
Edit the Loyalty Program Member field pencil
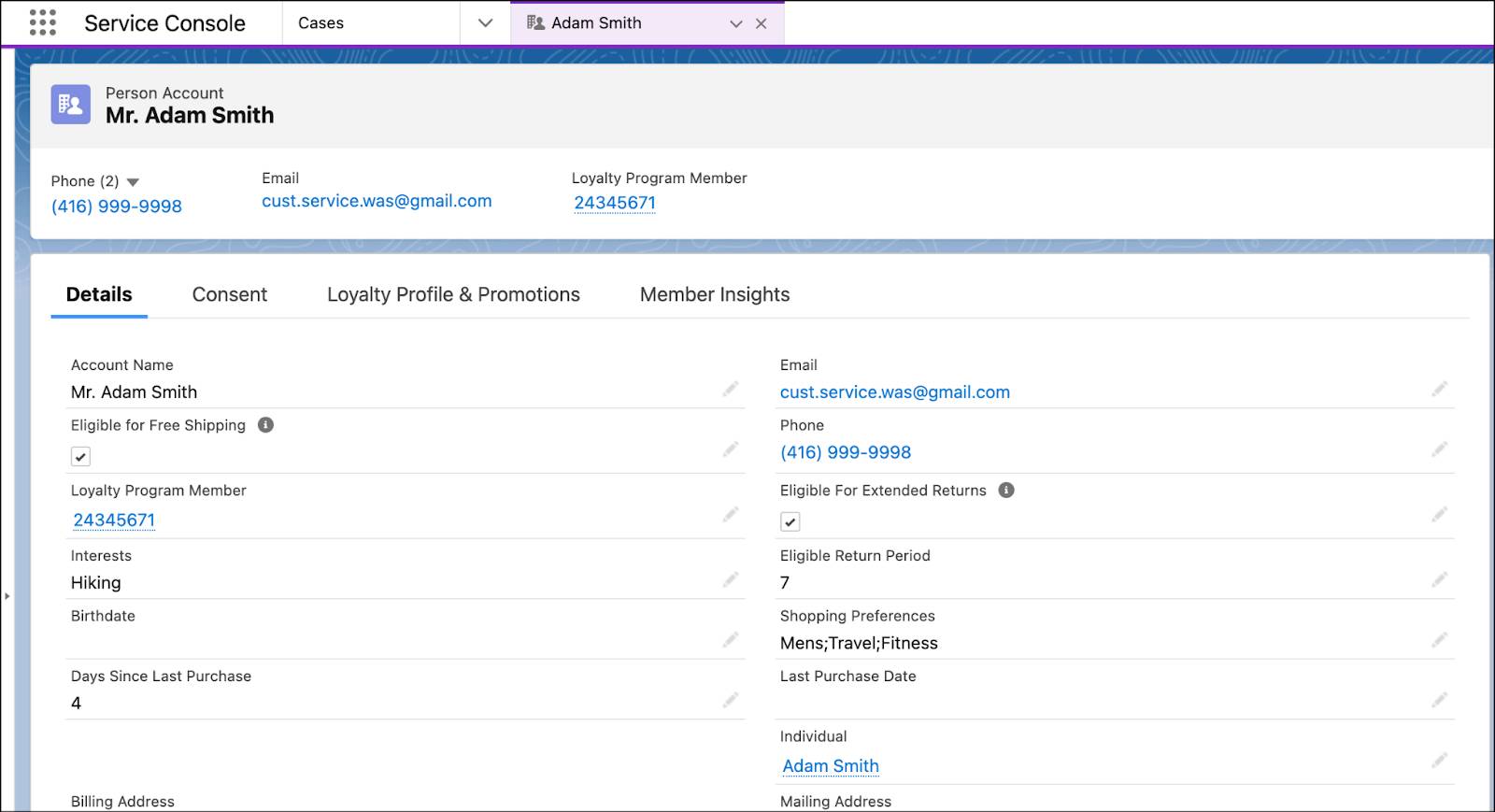coord(731,515)
